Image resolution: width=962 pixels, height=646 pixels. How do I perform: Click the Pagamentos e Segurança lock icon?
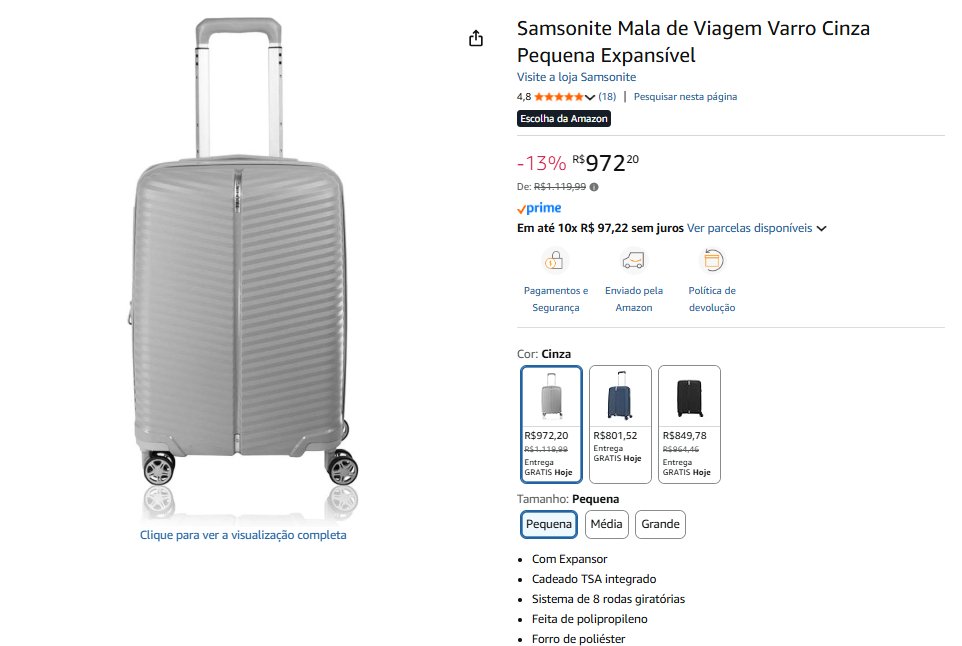(551, 261)
